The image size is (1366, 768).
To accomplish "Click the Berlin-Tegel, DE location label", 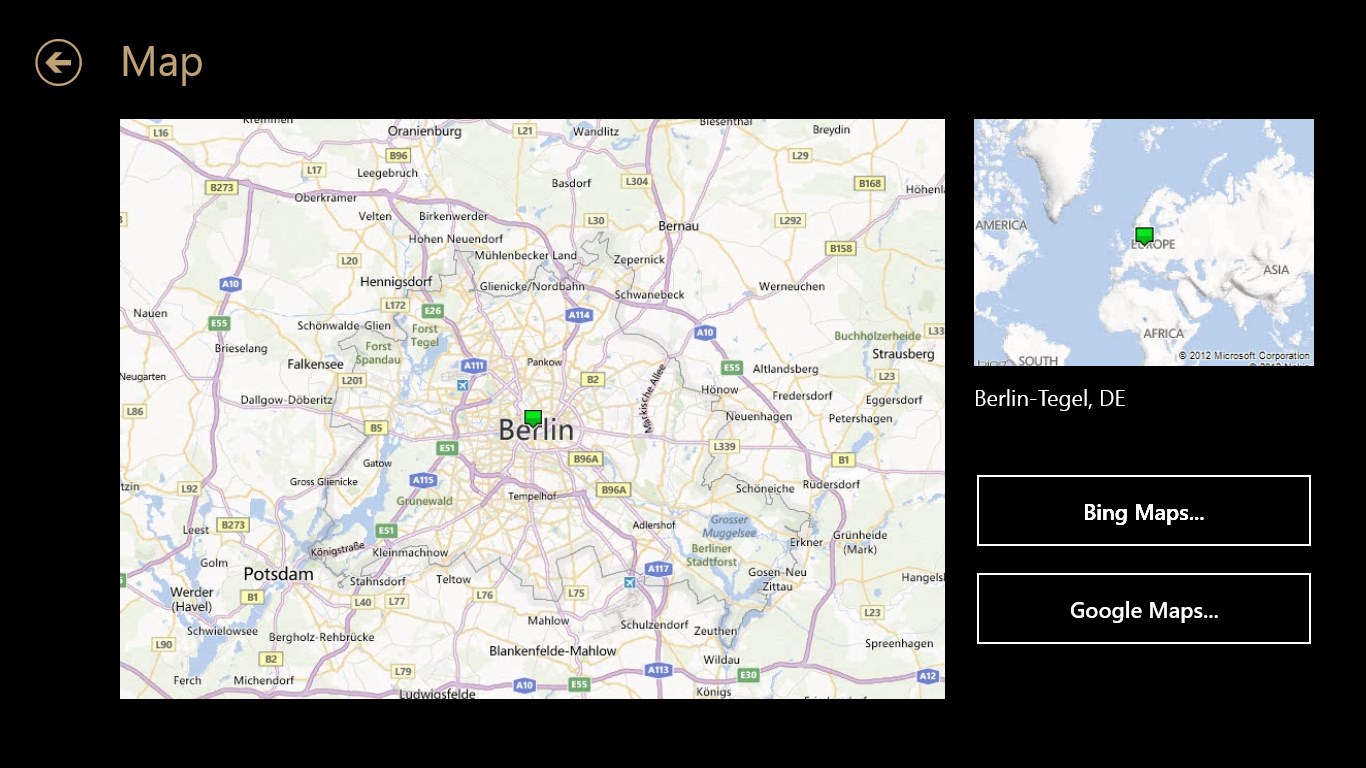I will tap(1050, 398).
